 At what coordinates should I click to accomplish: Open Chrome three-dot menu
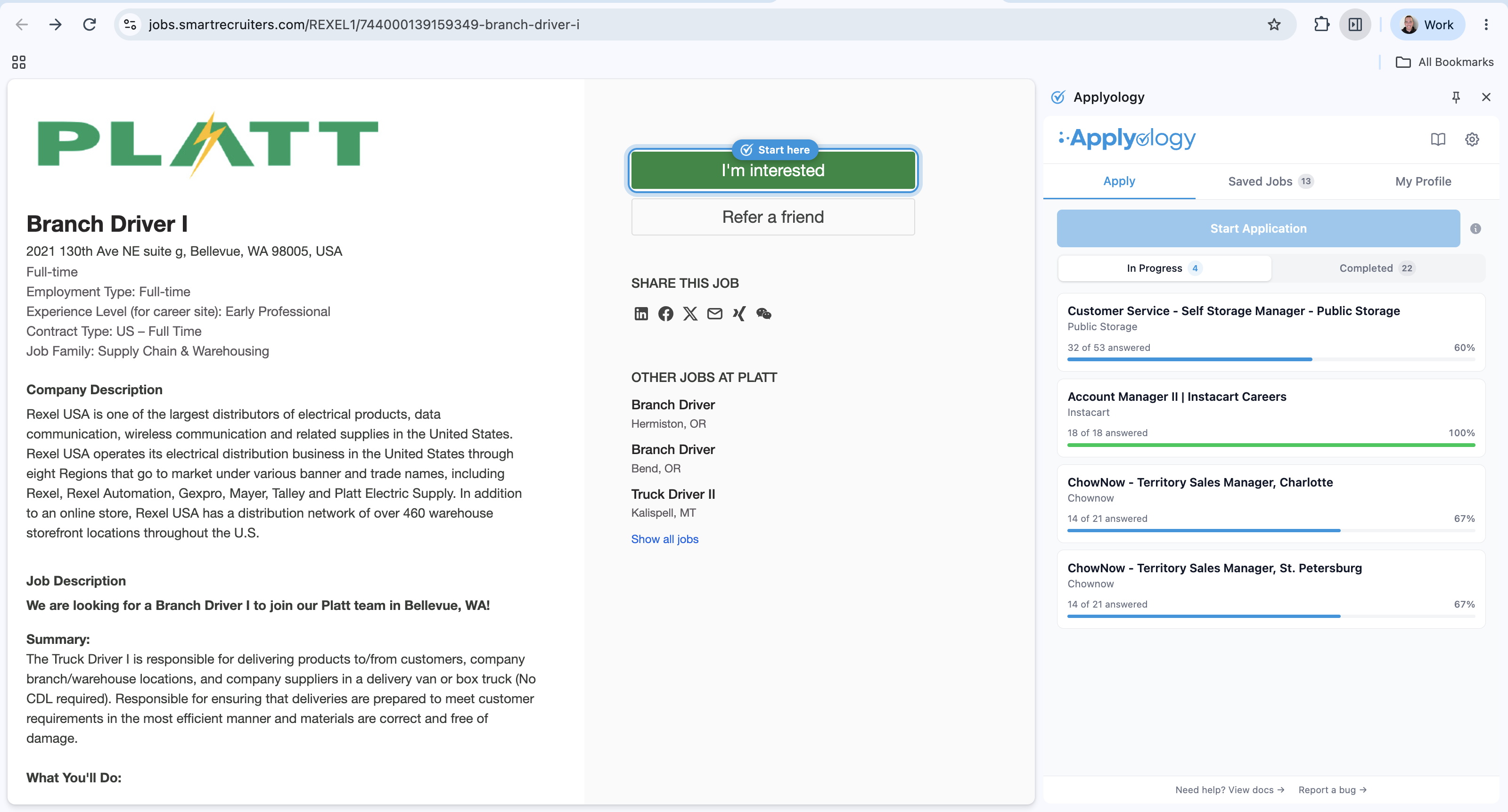(x=1486, y=24)
